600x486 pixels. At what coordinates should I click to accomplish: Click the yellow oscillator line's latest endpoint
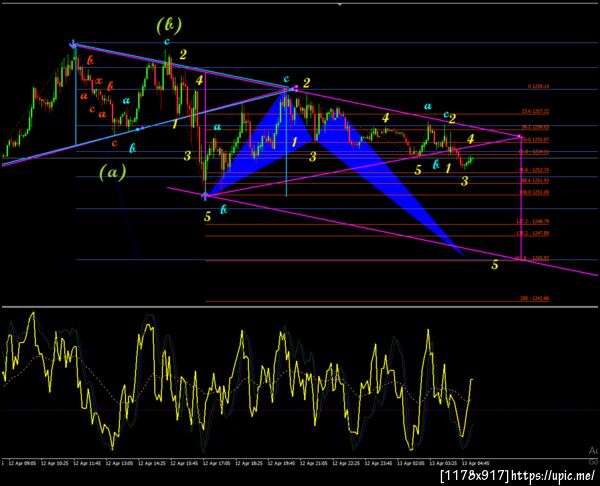[472, 379]
